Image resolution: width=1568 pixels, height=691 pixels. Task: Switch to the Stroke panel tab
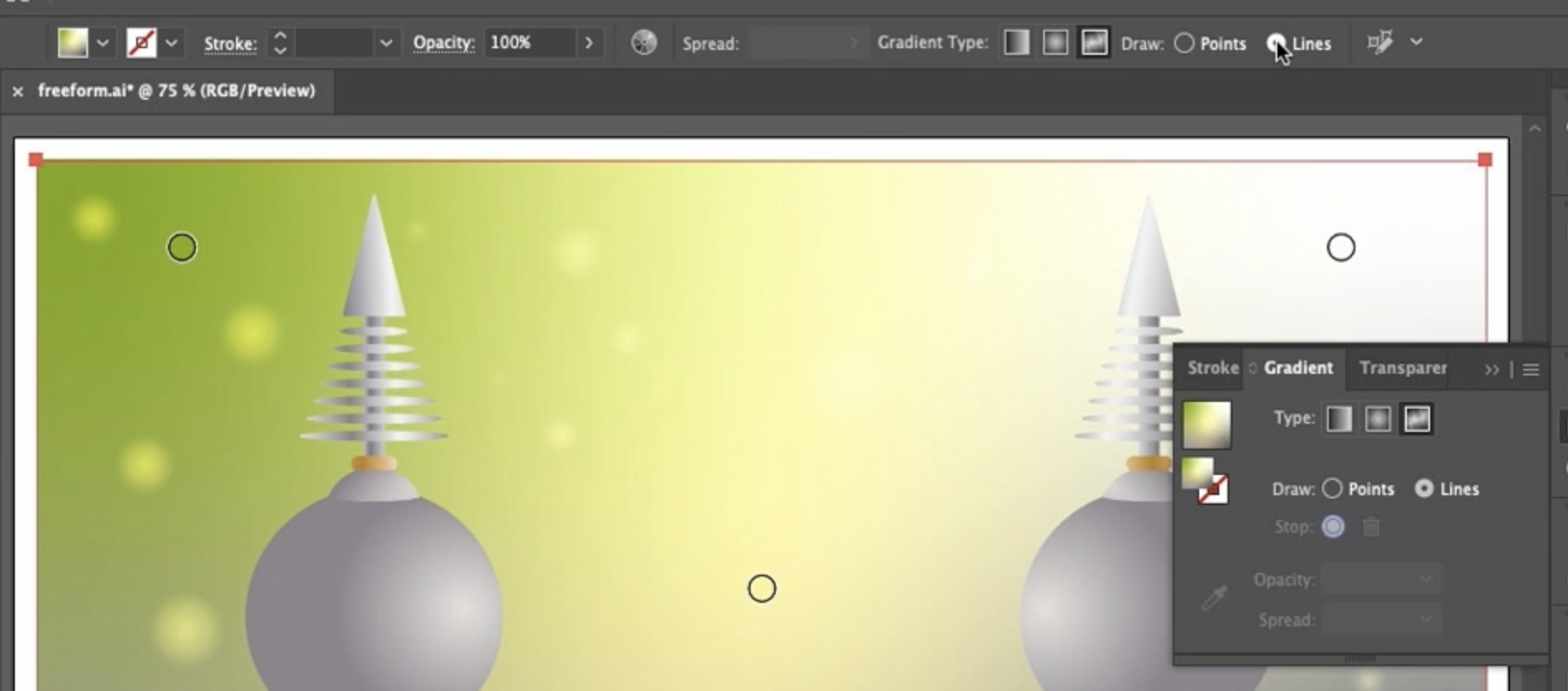(x=1213, y=368)
